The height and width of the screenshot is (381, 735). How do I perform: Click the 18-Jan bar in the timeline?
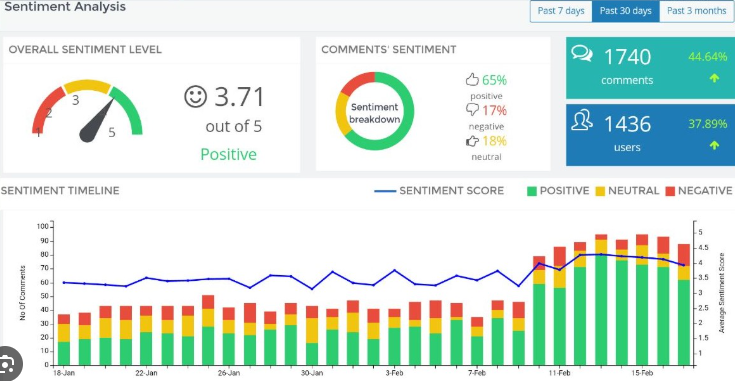(64, 340)
